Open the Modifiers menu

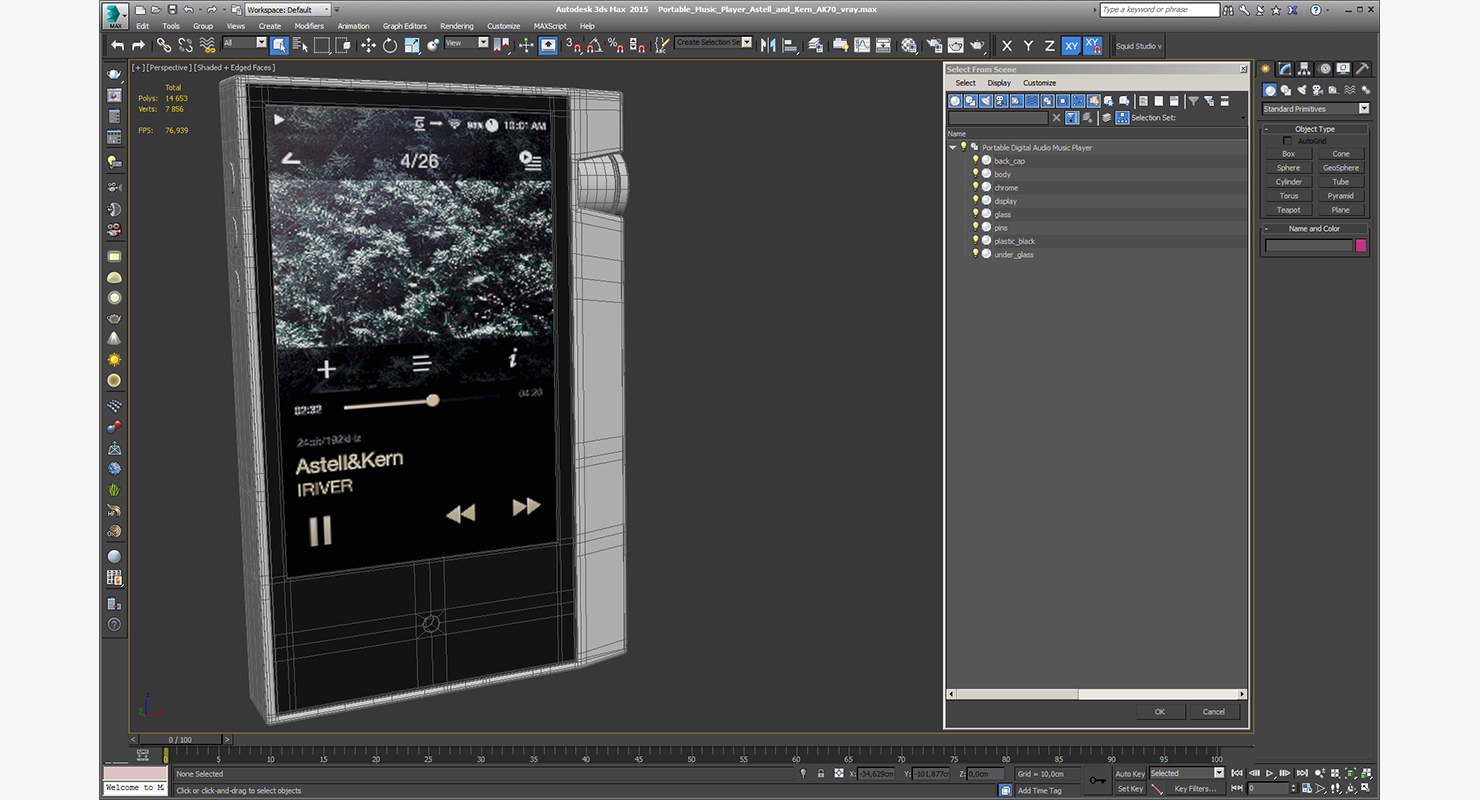pos(309,26)
